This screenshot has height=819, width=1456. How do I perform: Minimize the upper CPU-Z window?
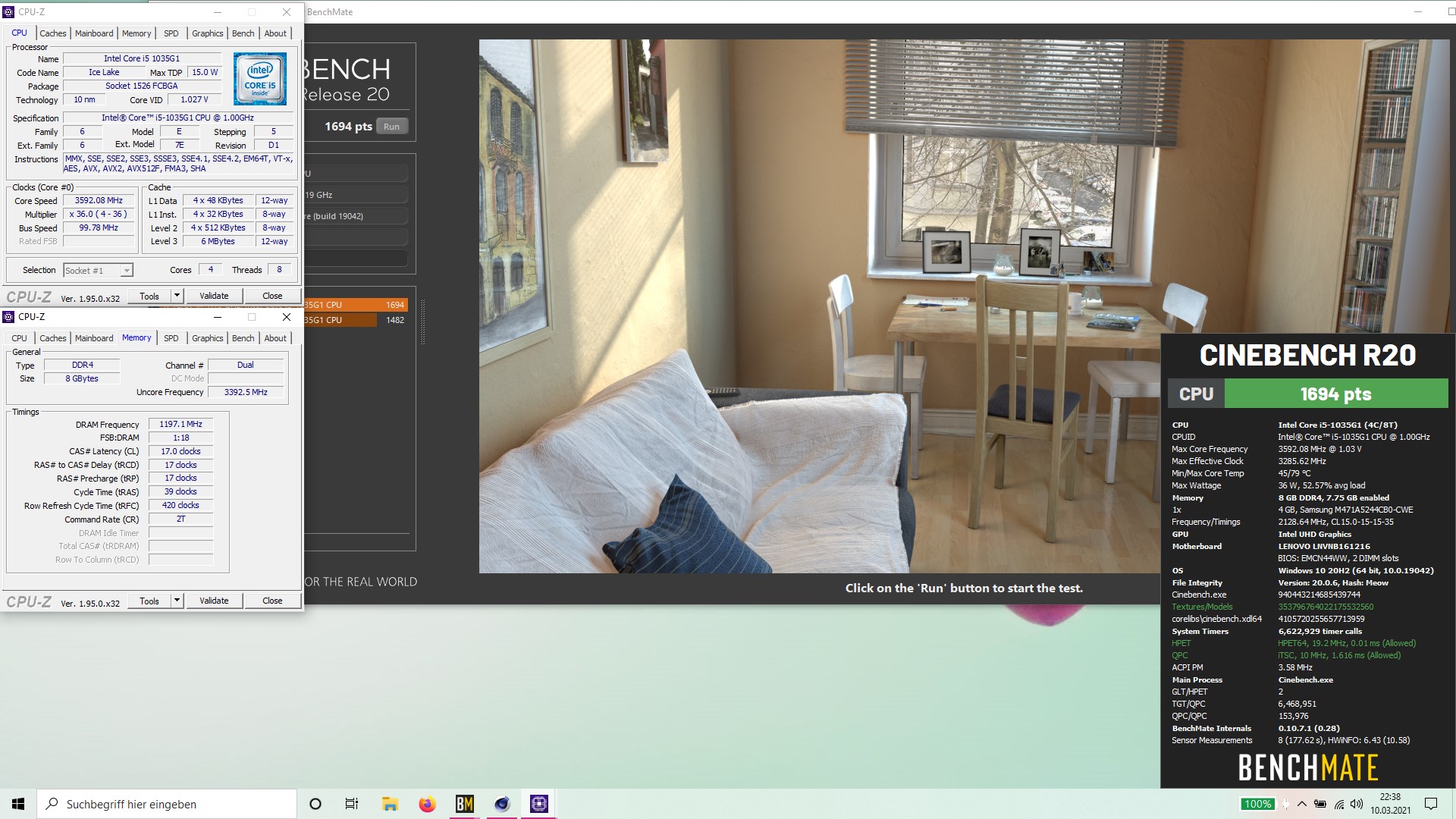(x=218, y=12)
